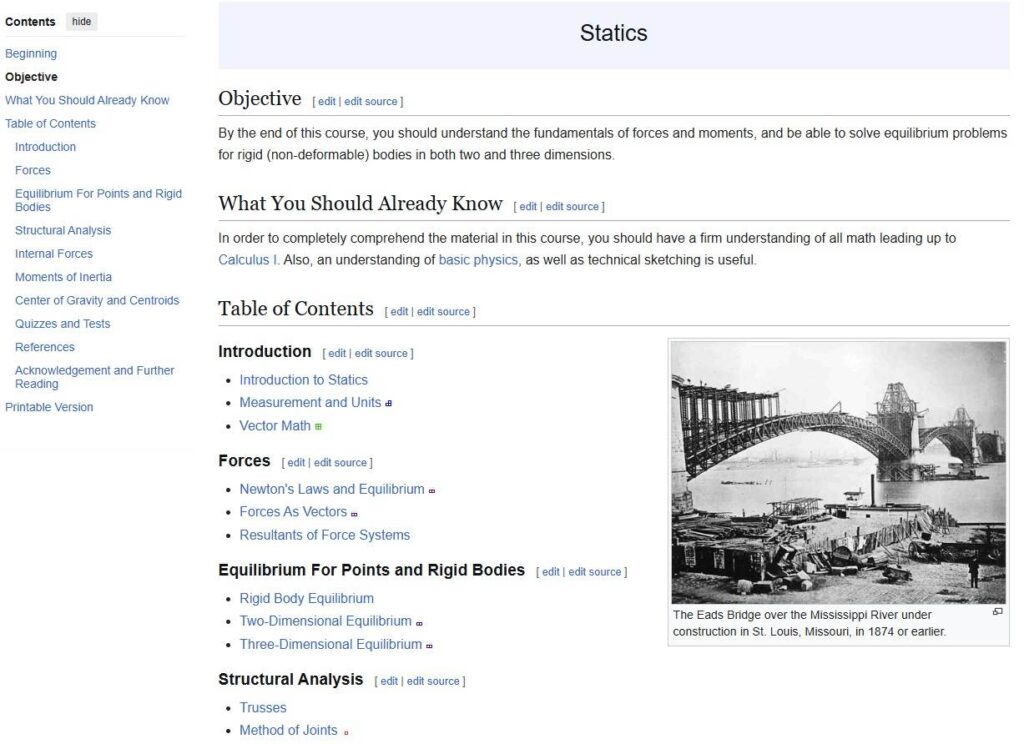Click the icon after Two-Dimensional Equilibrium
The image size is (1024, 744).
[x=418, y=621]
